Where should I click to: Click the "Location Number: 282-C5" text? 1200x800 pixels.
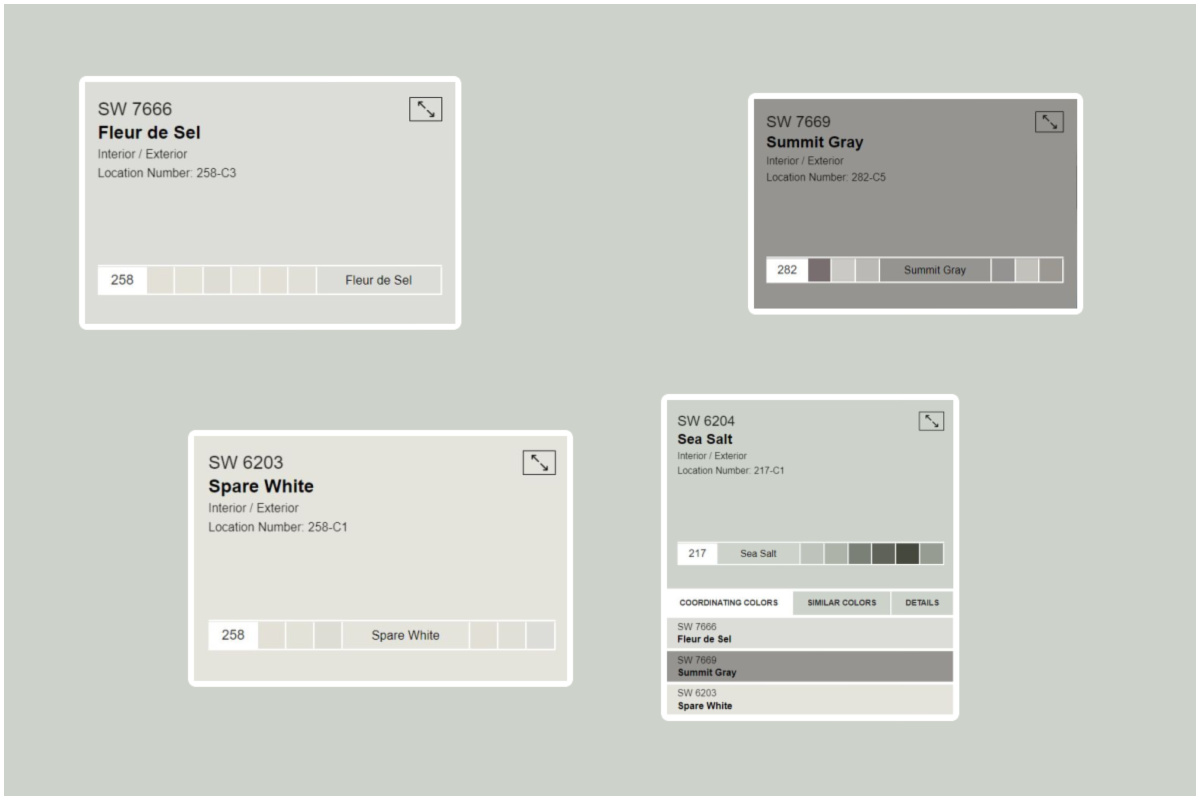[826, 177]
